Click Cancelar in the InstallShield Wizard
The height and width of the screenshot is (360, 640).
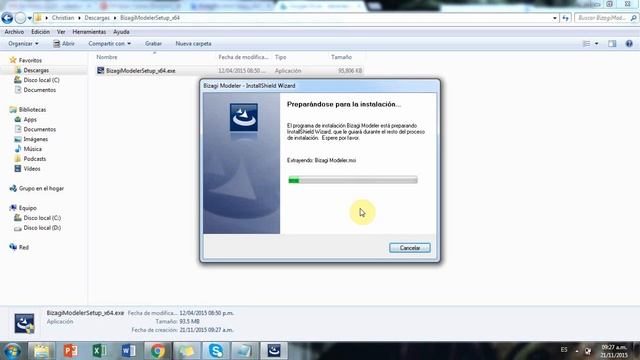coord(409,248)
